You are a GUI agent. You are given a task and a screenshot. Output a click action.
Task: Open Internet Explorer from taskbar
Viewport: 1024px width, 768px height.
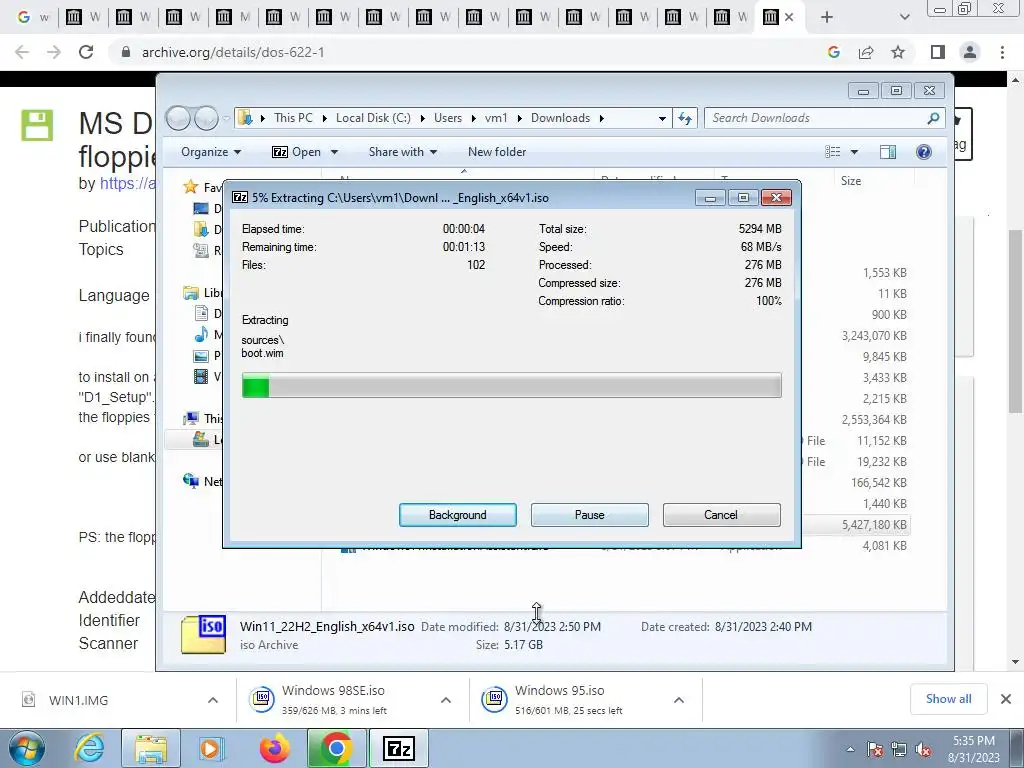pyautogui.click(x=89, y=748)
